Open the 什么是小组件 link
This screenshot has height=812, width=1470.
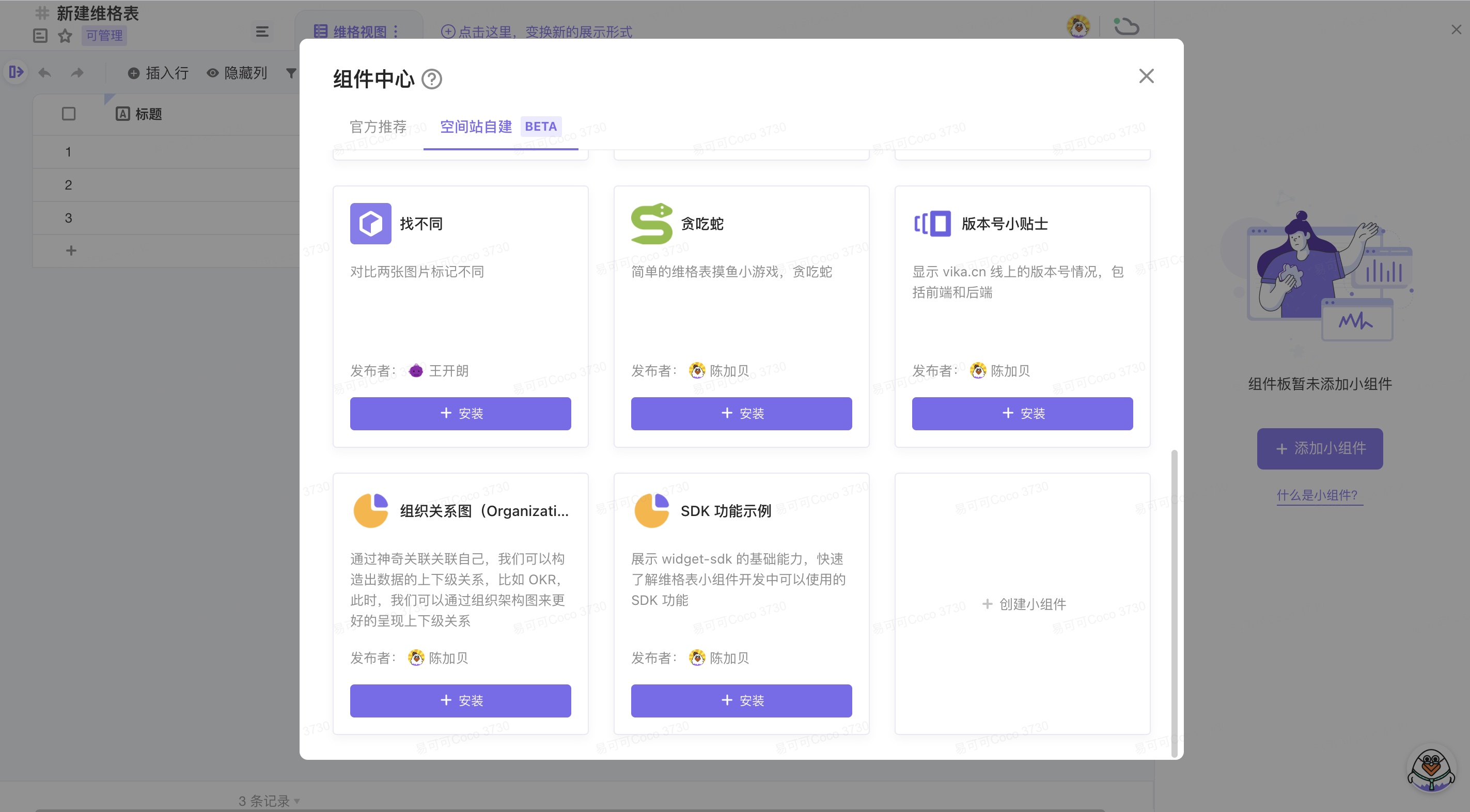click(x=1319, y=496)
